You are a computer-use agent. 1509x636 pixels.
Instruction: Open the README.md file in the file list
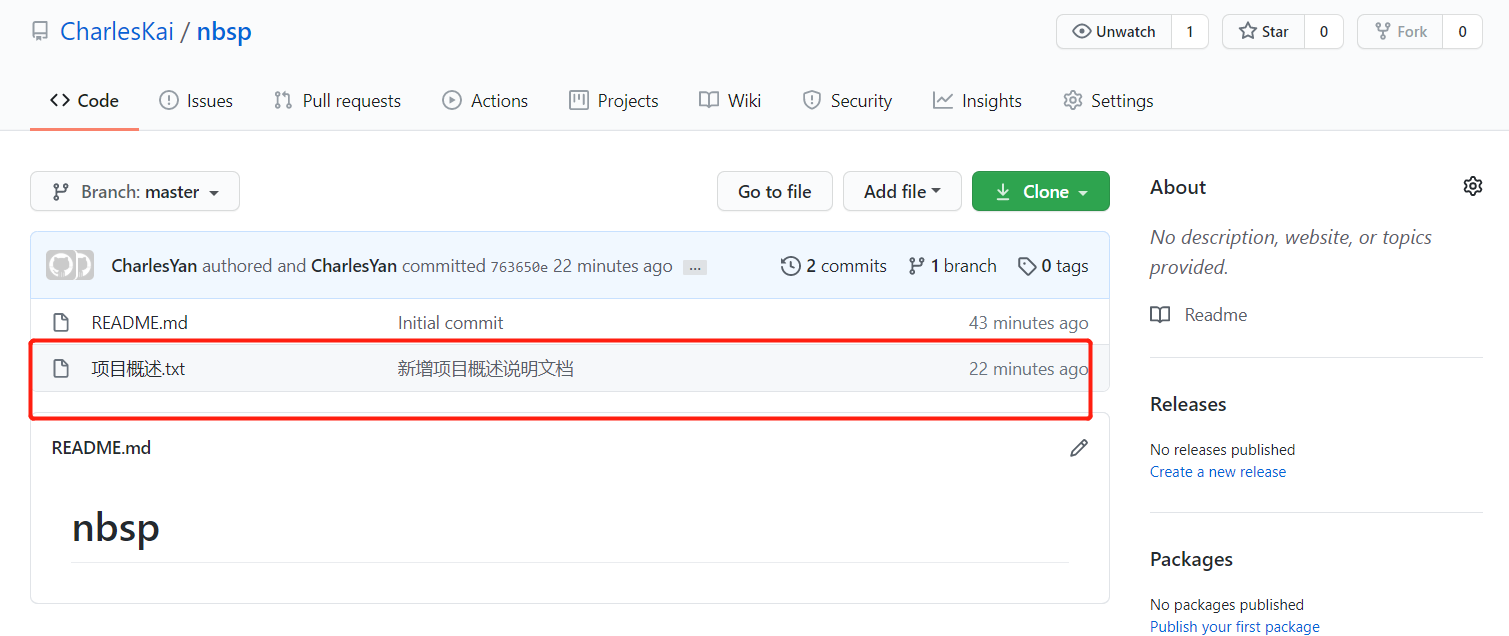point(140,323)
